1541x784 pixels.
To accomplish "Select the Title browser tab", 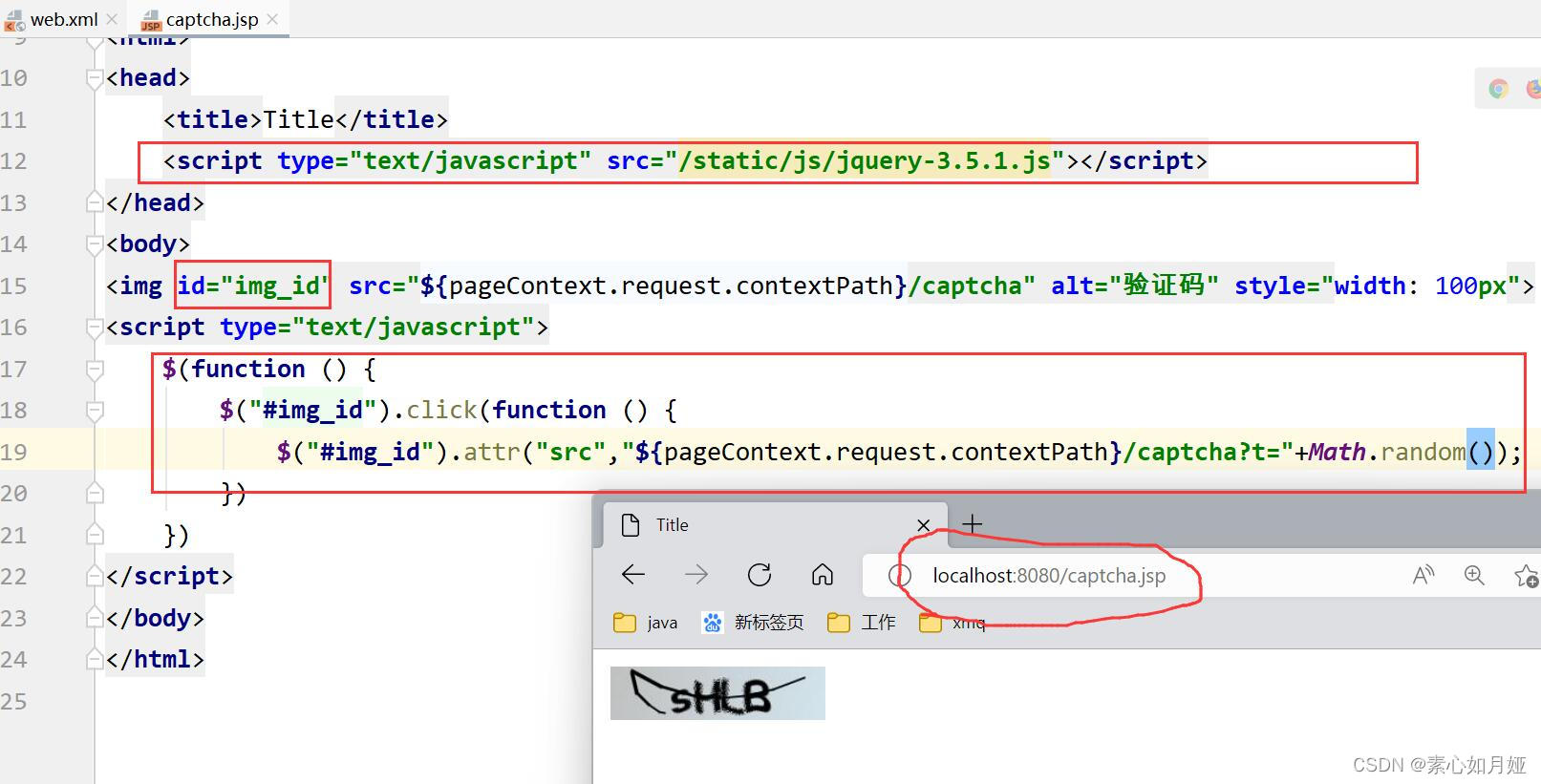I will pos(775,525).
